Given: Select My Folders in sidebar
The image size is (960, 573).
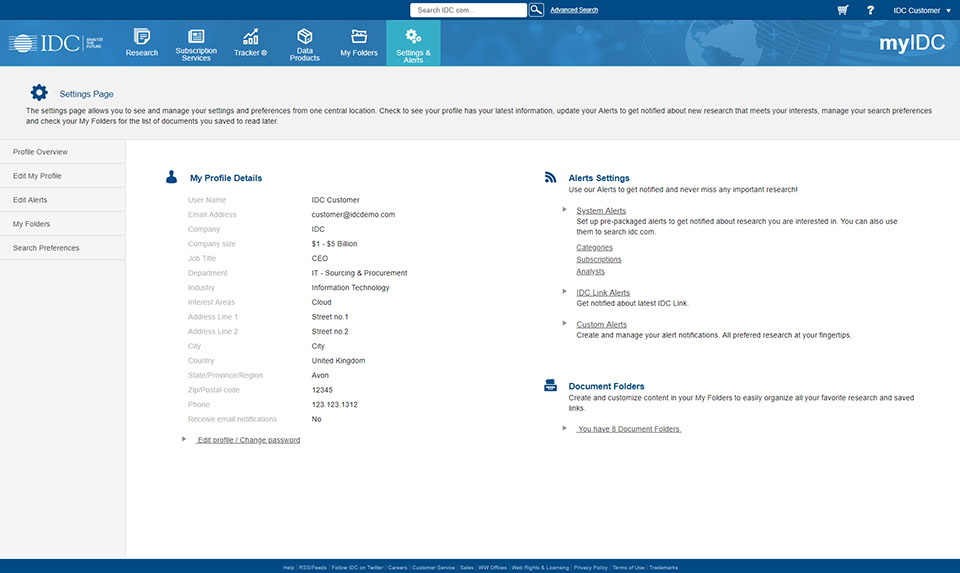Looking at the screenshot, I should pyautogui.click(x=62, y=223).
